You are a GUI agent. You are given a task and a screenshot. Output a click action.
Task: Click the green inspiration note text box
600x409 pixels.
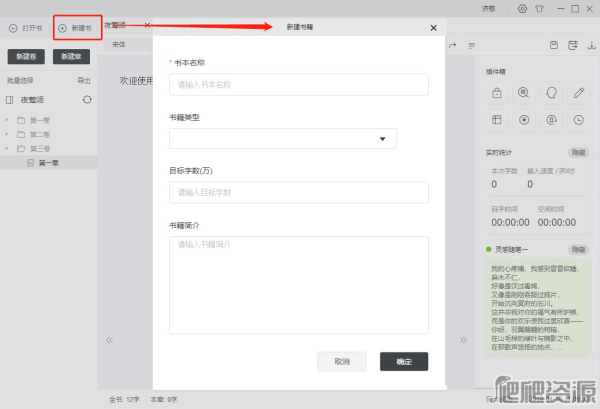(x=538, y=308)
